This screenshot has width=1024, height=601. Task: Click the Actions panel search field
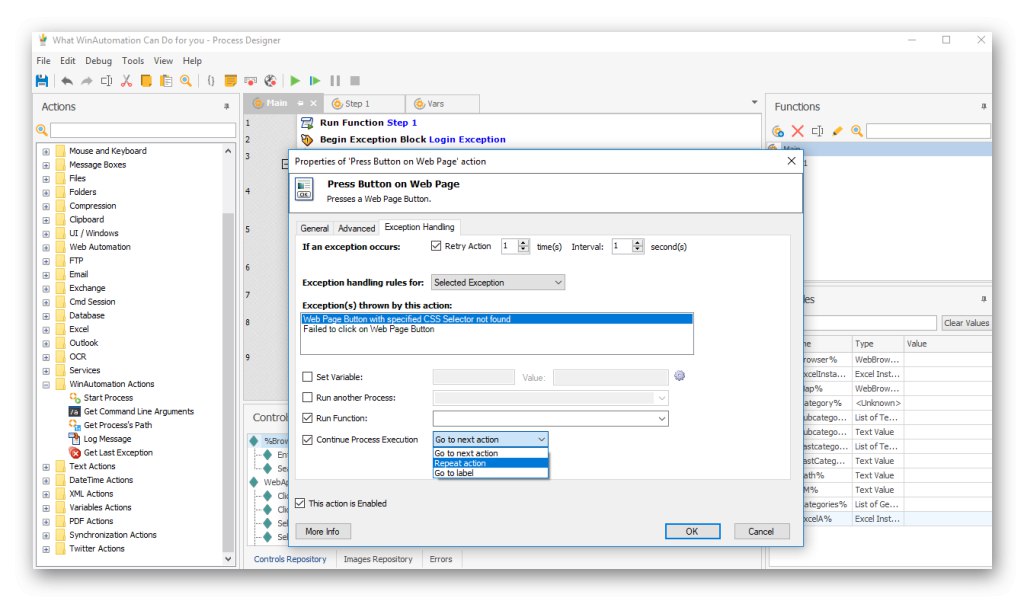(x=142, y=130)
